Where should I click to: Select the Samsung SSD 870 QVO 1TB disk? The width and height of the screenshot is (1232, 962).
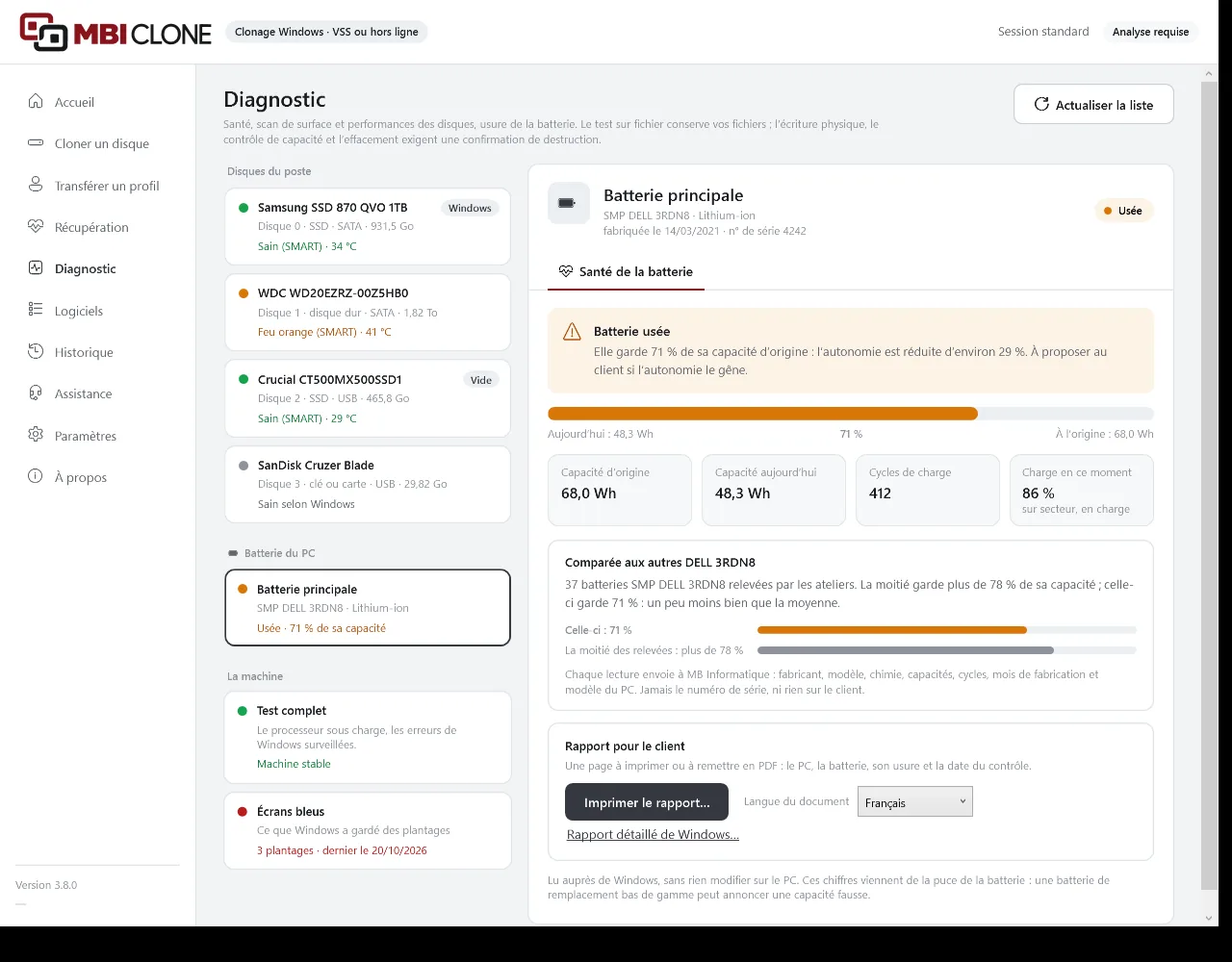[368, 226]
